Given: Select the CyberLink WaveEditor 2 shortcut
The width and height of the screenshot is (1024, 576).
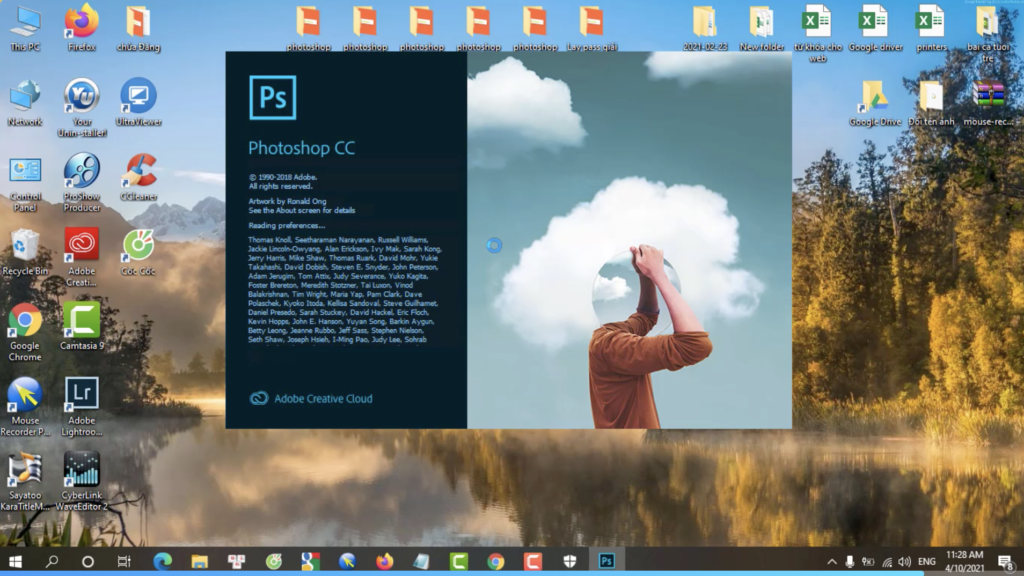Looking at the screenshot, I should tap(82, 481).
